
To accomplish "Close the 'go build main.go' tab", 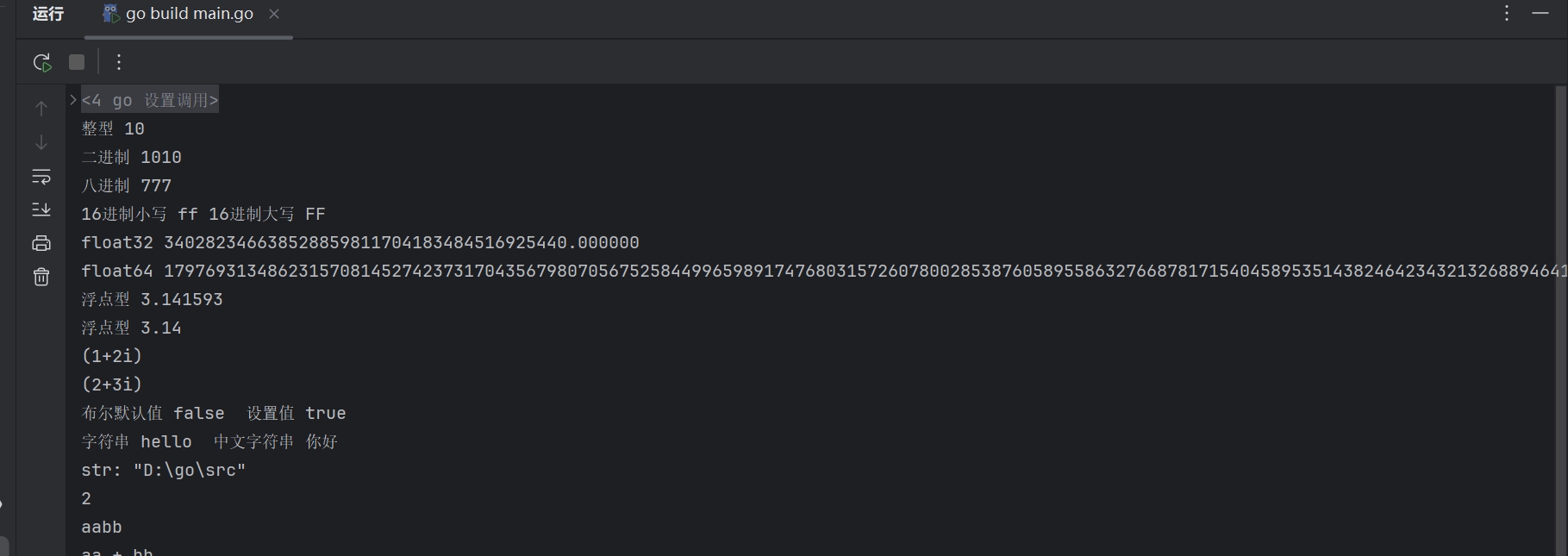I will (274, 14).
